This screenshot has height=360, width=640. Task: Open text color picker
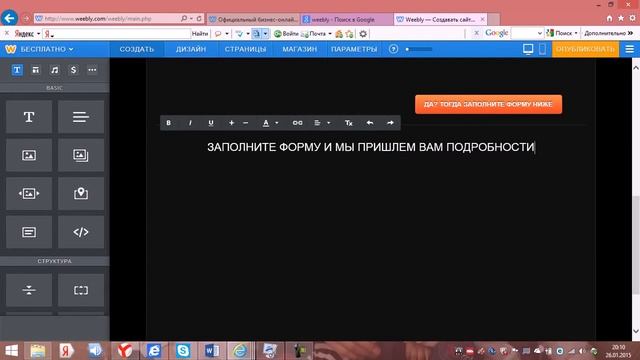(x=266, y=123)
